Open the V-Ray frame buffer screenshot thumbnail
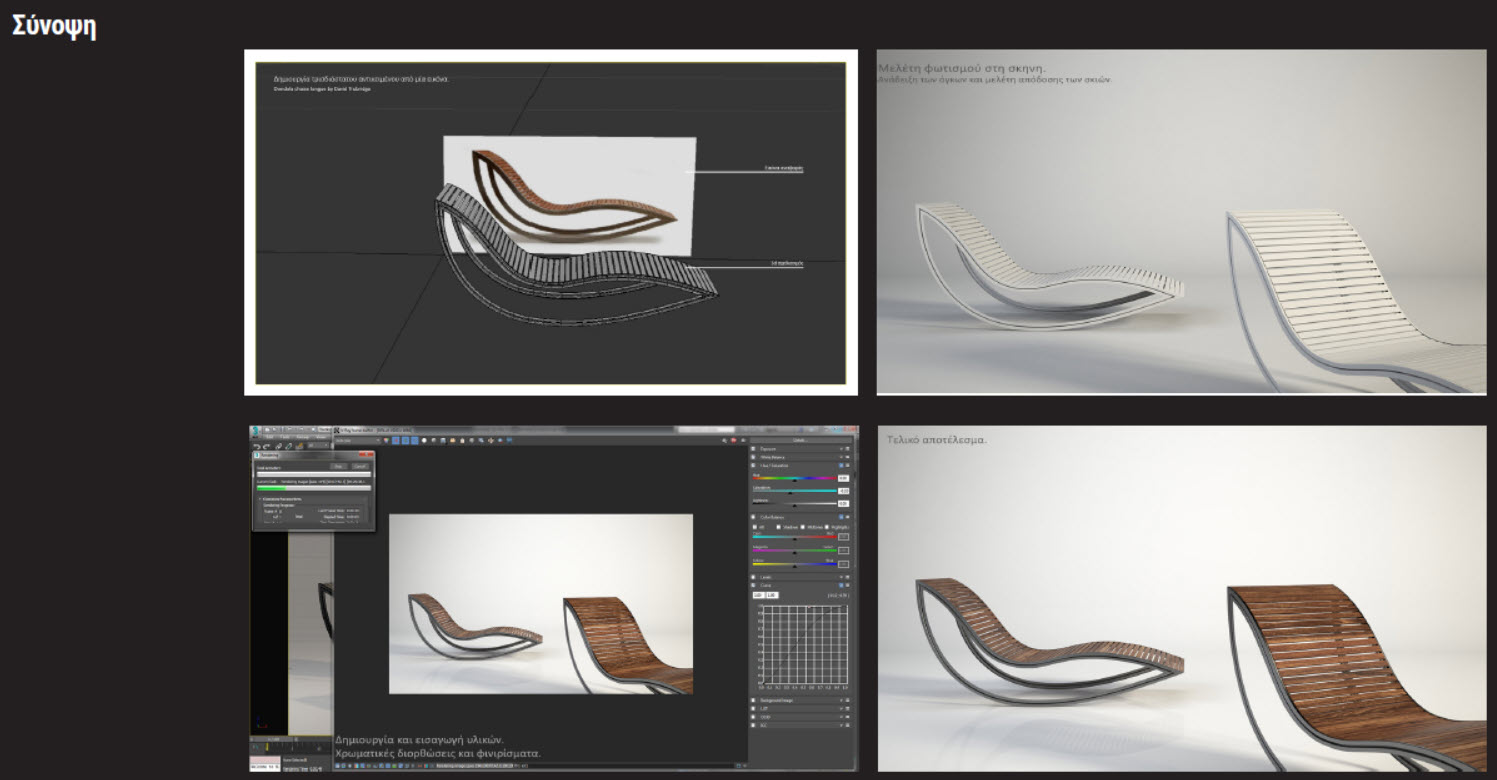 click(553, 598)
